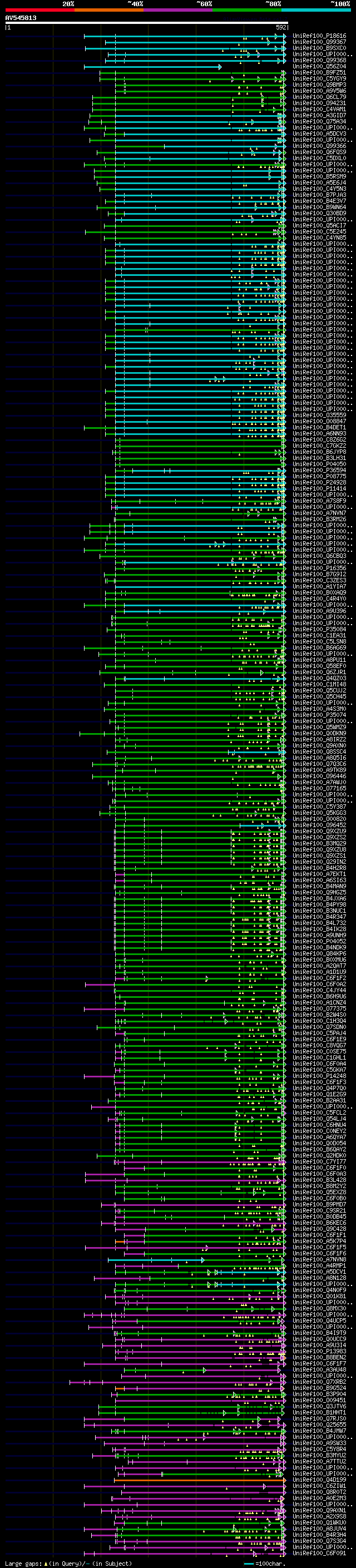Select hit label UniRef100_Q30BD9
This screenshot has width=356, height=1568.
[319, 213]
